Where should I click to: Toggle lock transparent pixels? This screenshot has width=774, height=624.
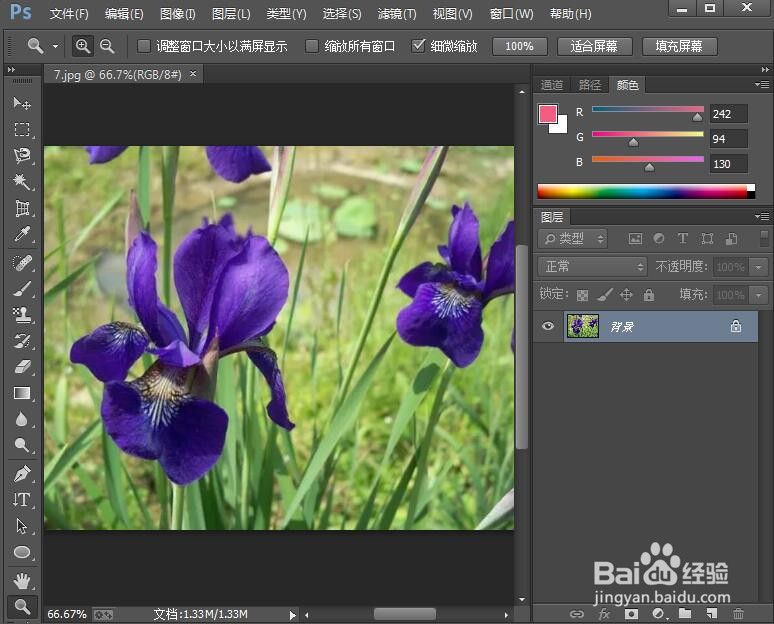click(x=582, y=295)
